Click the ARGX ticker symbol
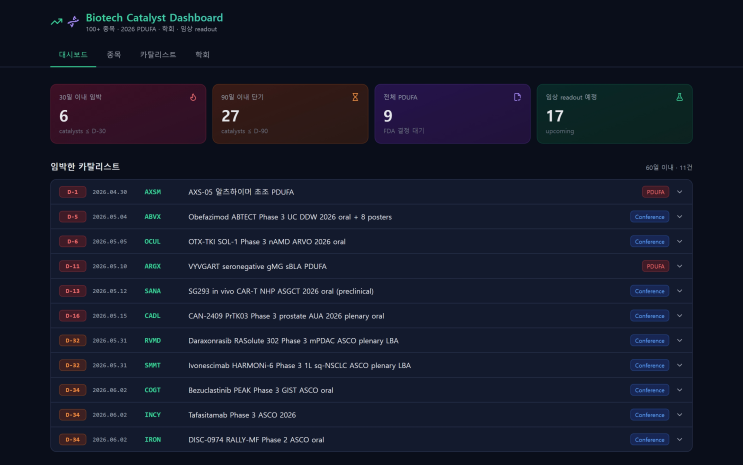The height and width of the screenshot is (465, 743). click(x=153, y=266)
